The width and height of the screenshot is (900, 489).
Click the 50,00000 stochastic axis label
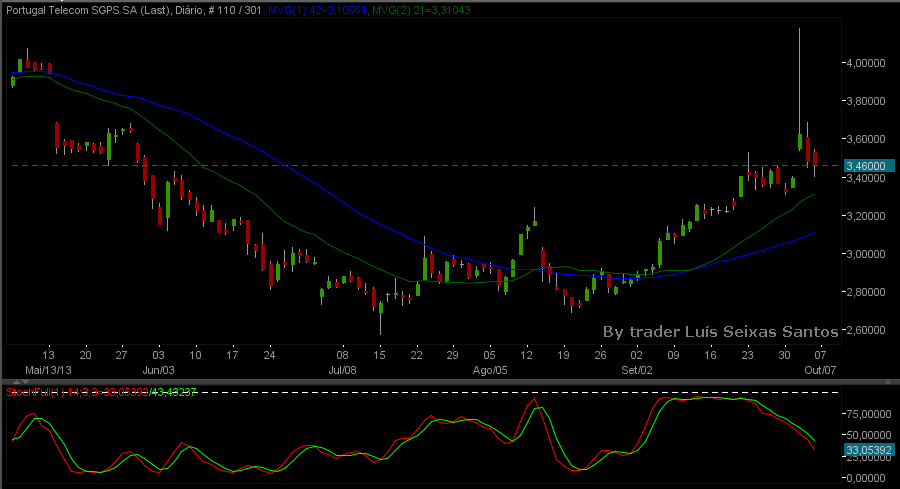868,434
